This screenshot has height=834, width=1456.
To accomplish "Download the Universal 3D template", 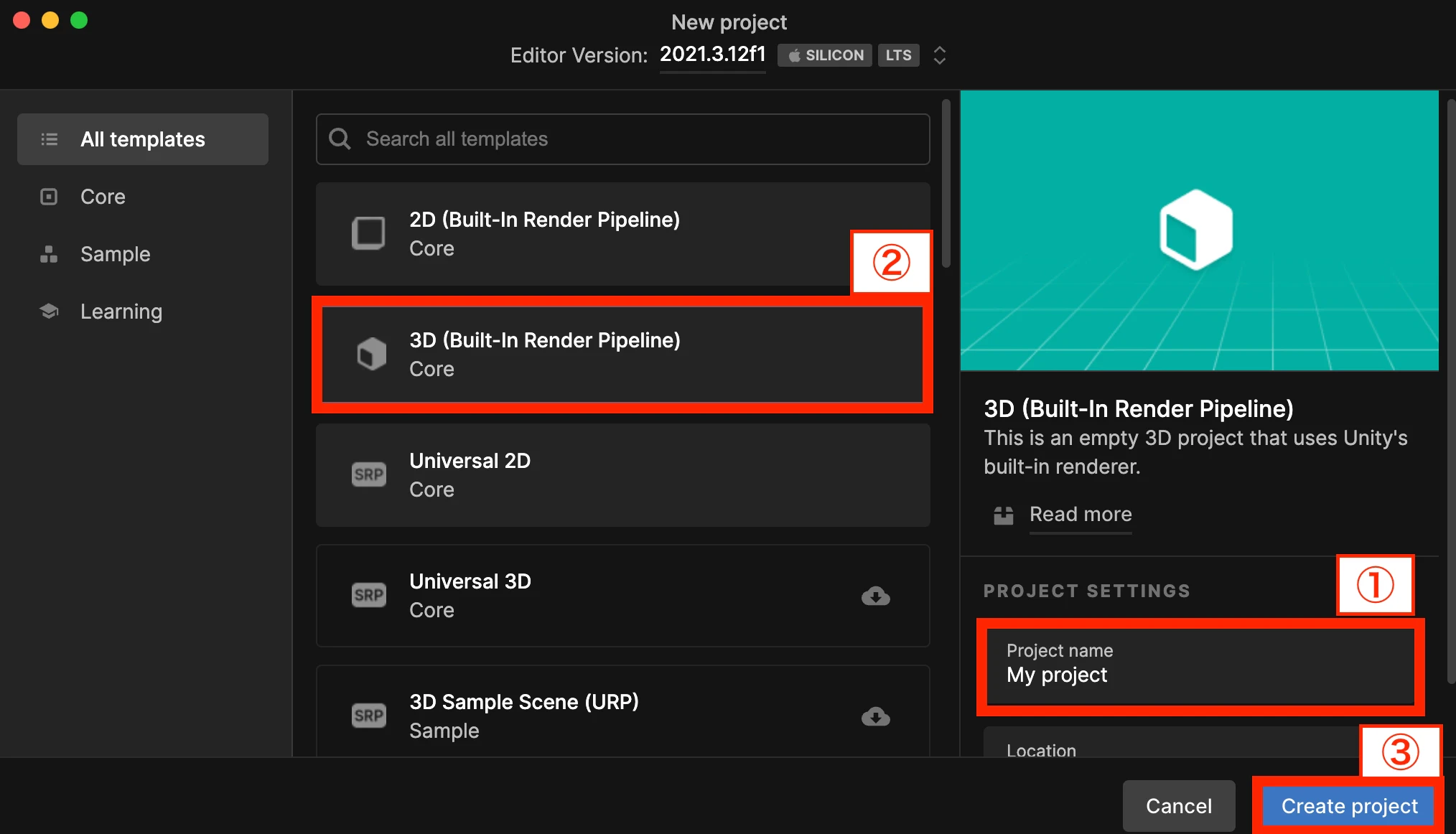I will pos(876,596).
